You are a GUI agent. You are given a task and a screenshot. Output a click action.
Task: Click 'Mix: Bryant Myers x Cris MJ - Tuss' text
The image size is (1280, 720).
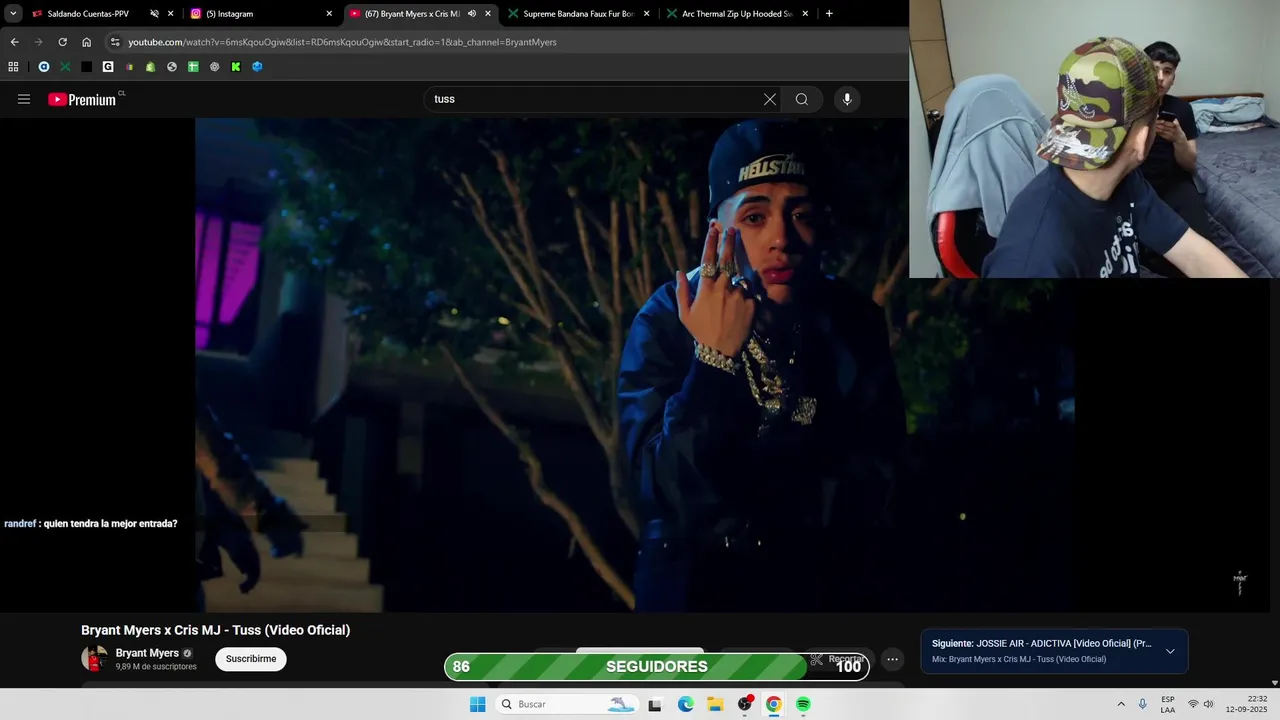(x=1019, y=659)
